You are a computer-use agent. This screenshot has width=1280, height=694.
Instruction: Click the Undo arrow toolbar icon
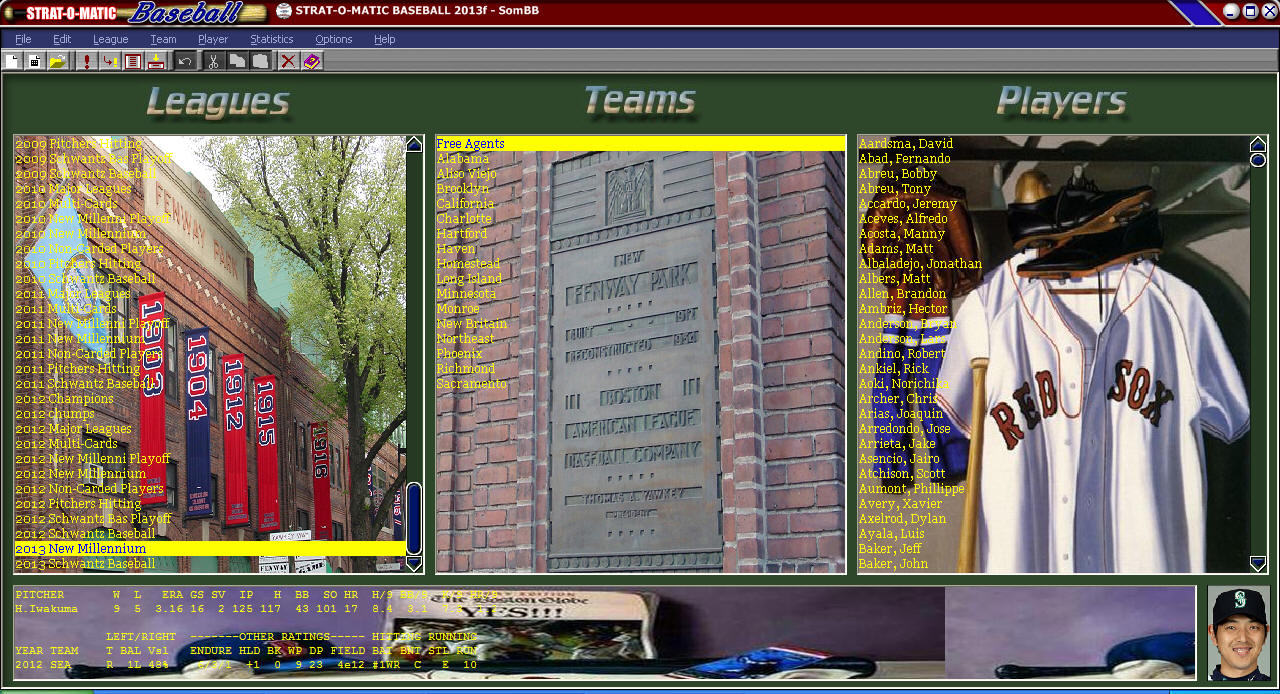[x=185, y=61]
